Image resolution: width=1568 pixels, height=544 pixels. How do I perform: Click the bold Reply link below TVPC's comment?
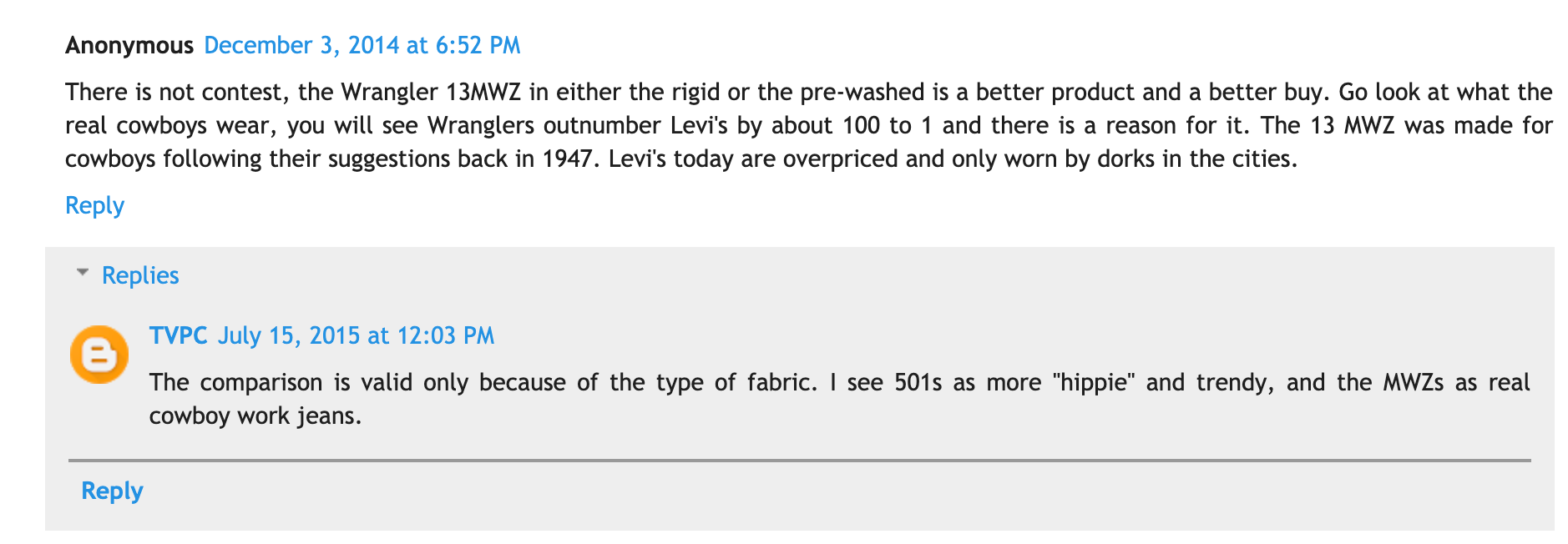click(x=112, y=491)
